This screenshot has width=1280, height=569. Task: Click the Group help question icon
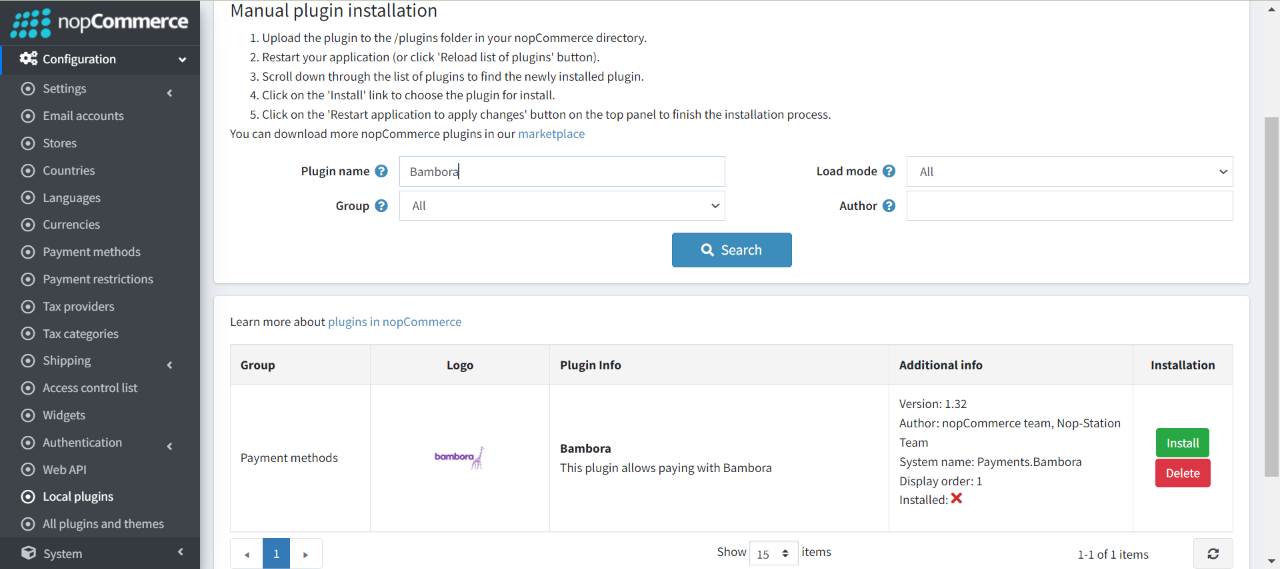point(381,206)
